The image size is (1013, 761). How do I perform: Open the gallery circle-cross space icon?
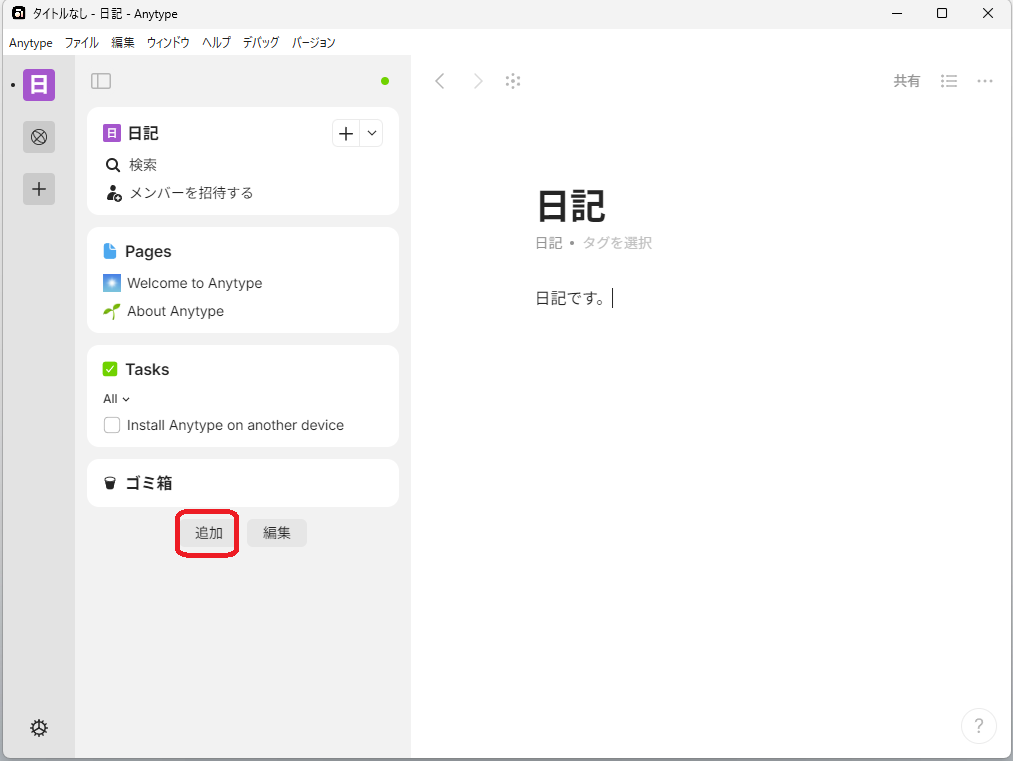click(x=39, y=137)
